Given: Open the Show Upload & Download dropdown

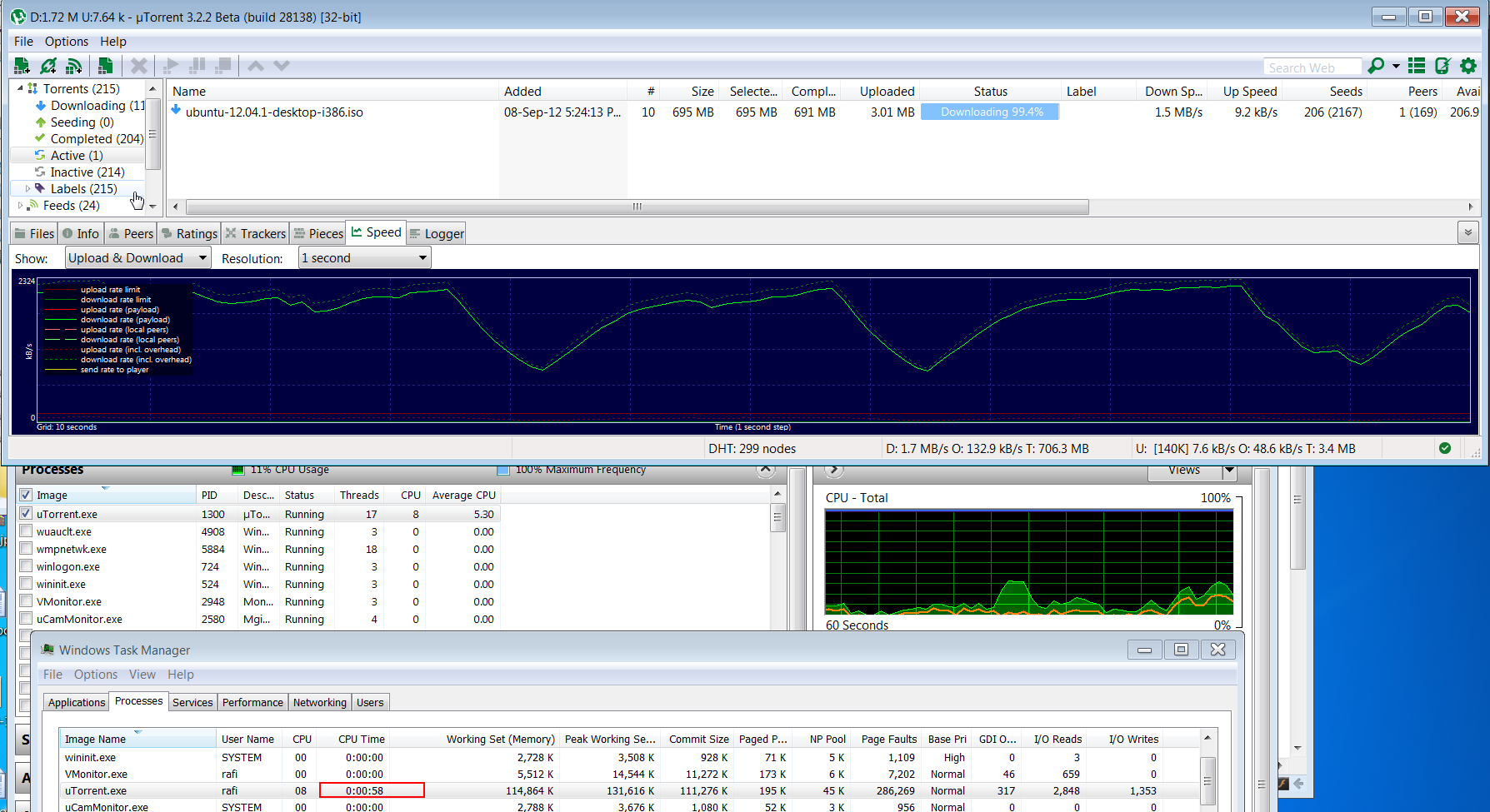Looking at the screenshot, I should (x=137, y=258).
